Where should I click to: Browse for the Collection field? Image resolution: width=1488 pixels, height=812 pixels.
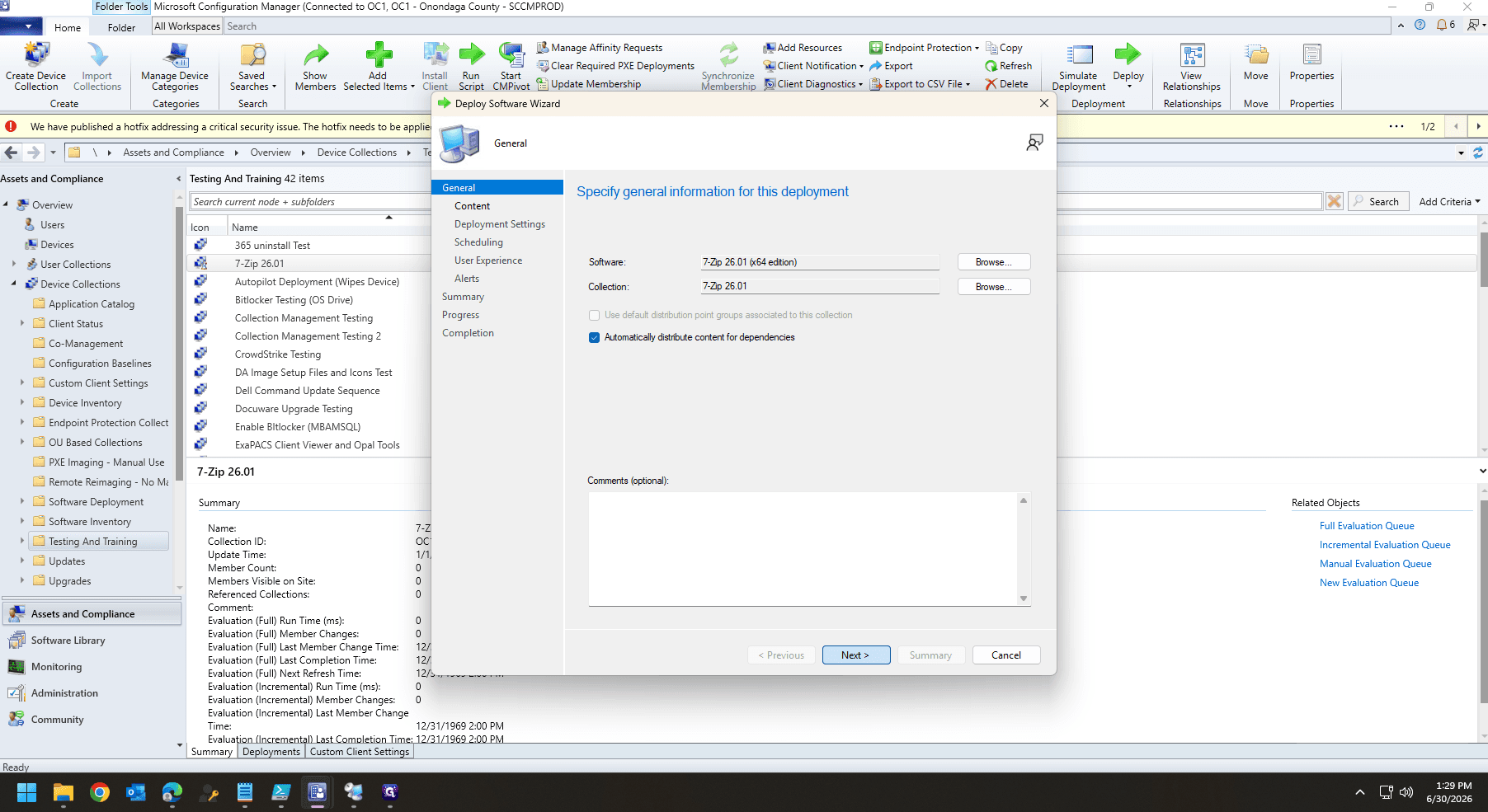[x=994, y=287]
